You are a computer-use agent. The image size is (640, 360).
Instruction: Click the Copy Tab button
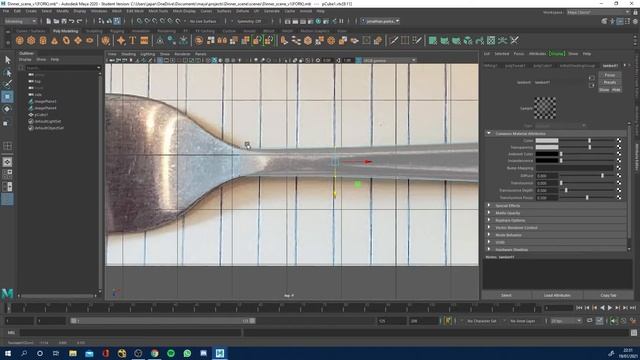click(x=608, y=295)
